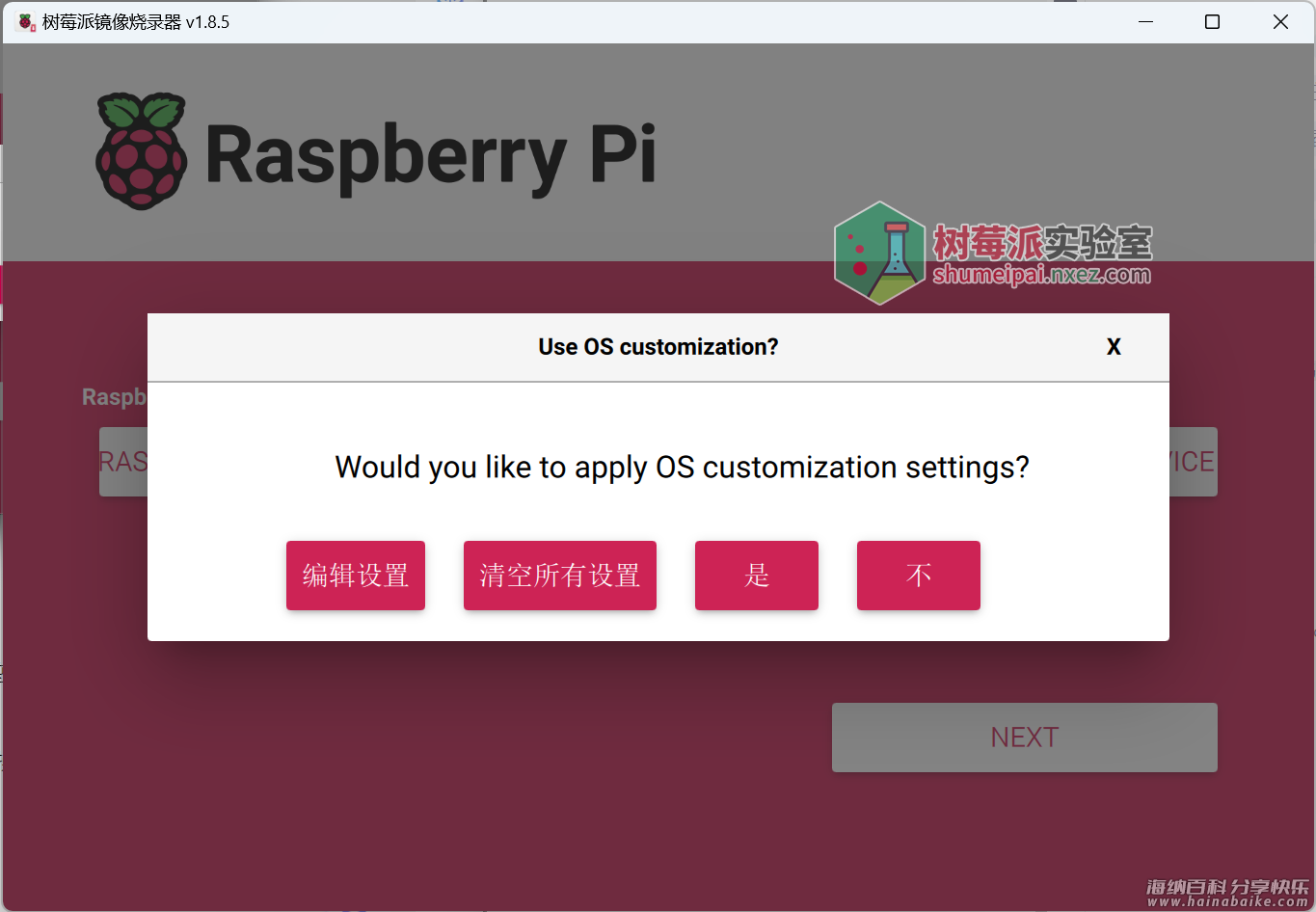The image size is (1316, 912).
Task: Close the OS customization dialog with X
Action: pyautogui.click(x=1114, y=347)
